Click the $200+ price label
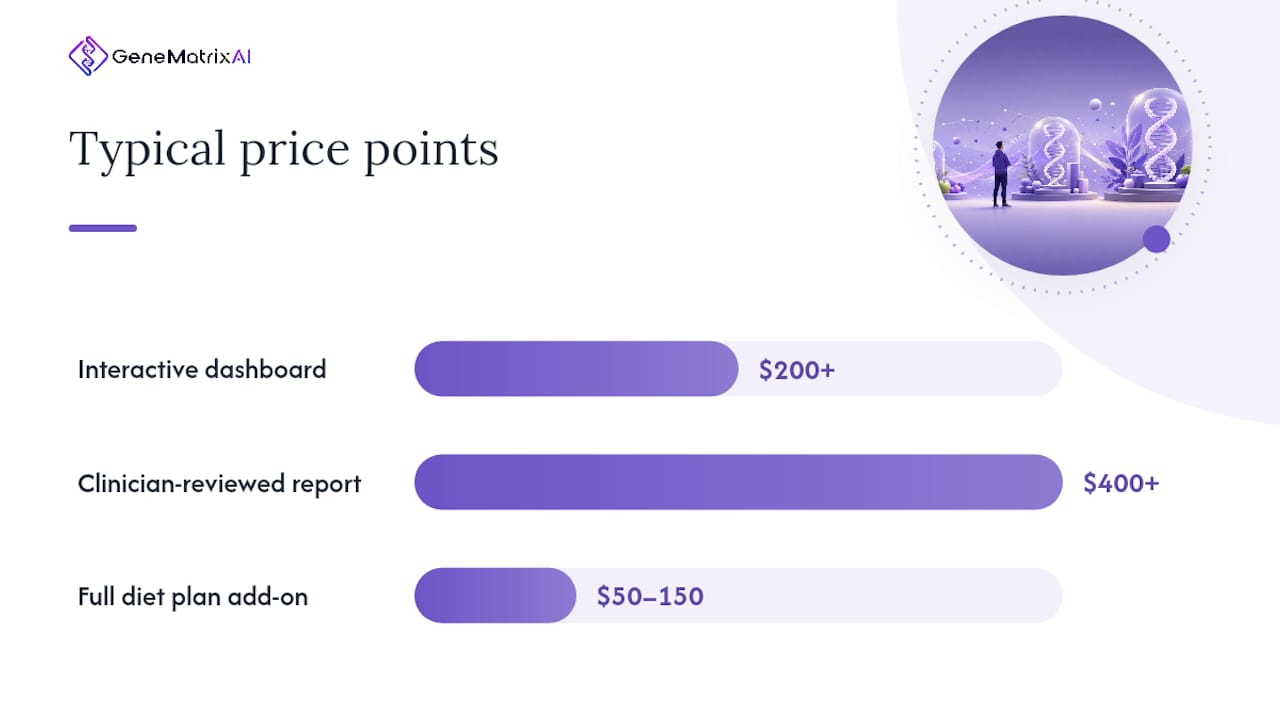Screen dimensions: 1280x720 (797, 370)
